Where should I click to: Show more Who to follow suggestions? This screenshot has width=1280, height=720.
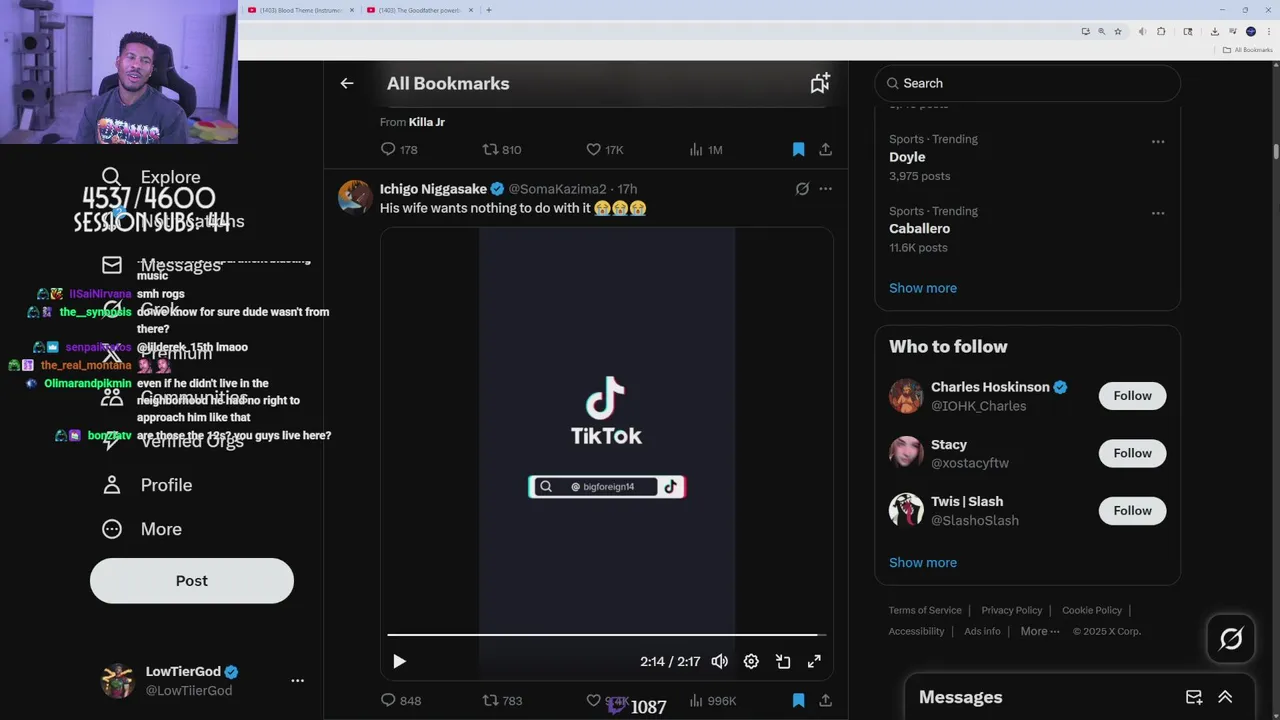click(x=922, y=563)
